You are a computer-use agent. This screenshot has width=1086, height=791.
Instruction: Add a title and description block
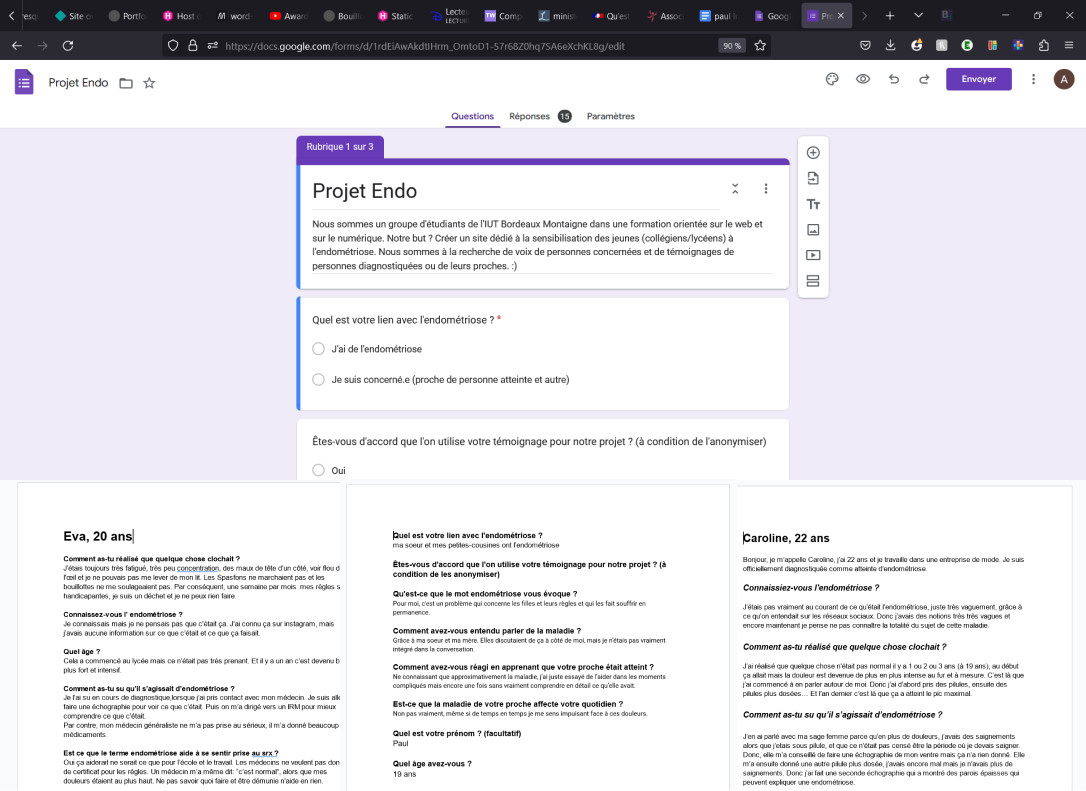813,204
